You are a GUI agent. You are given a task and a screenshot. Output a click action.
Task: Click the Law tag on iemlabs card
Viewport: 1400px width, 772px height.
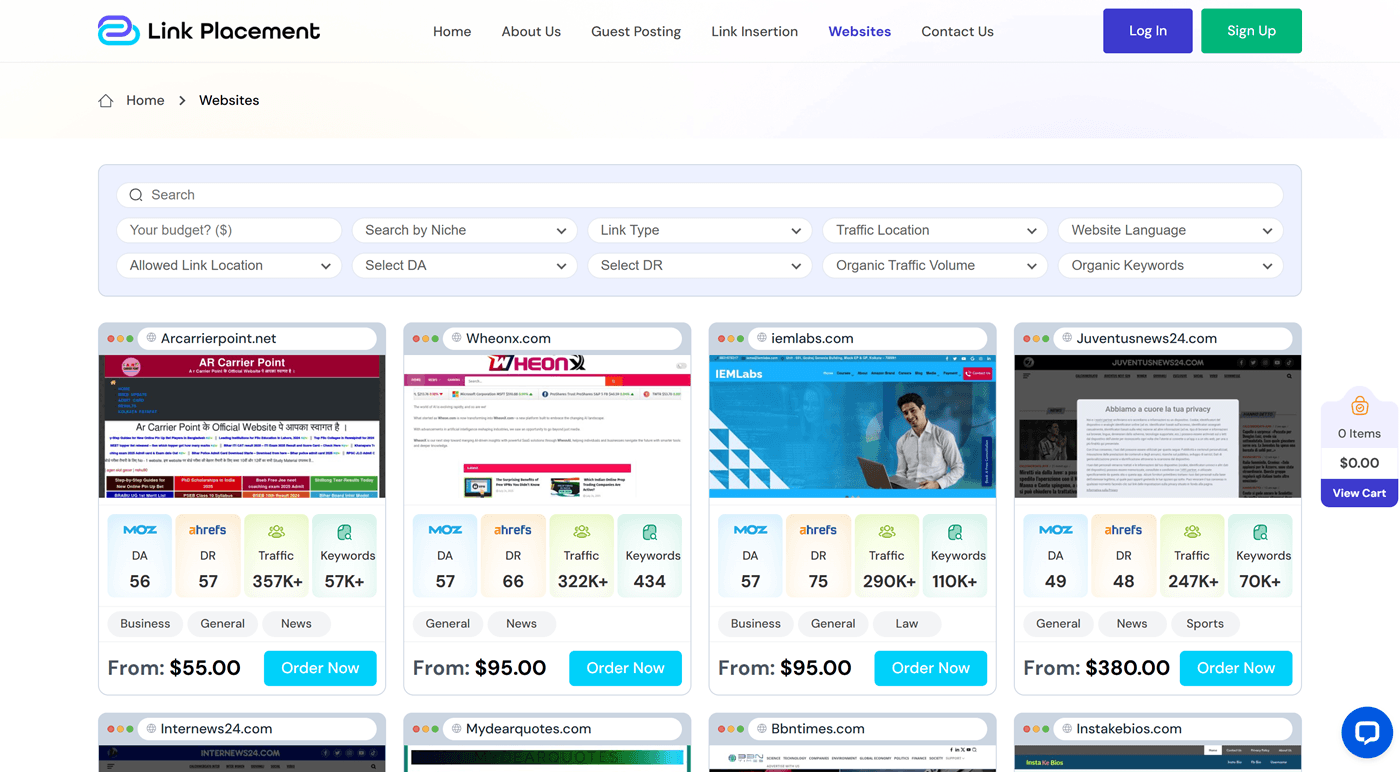906,624
